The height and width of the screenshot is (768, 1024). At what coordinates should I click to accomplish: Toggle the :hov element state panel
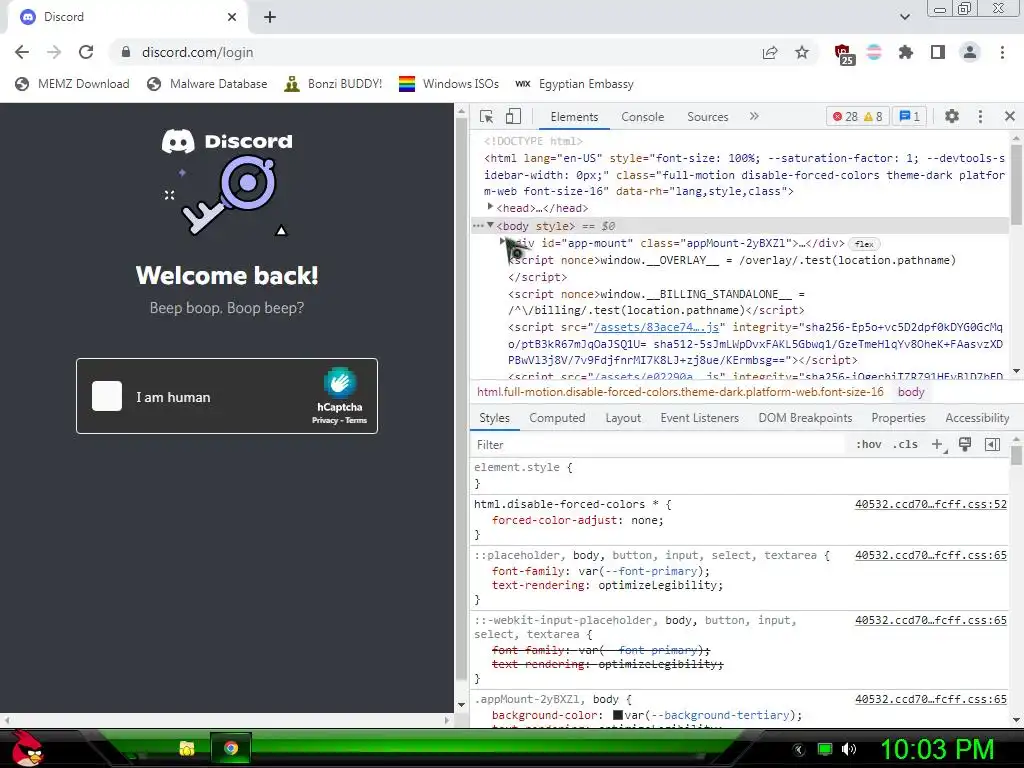869,445
